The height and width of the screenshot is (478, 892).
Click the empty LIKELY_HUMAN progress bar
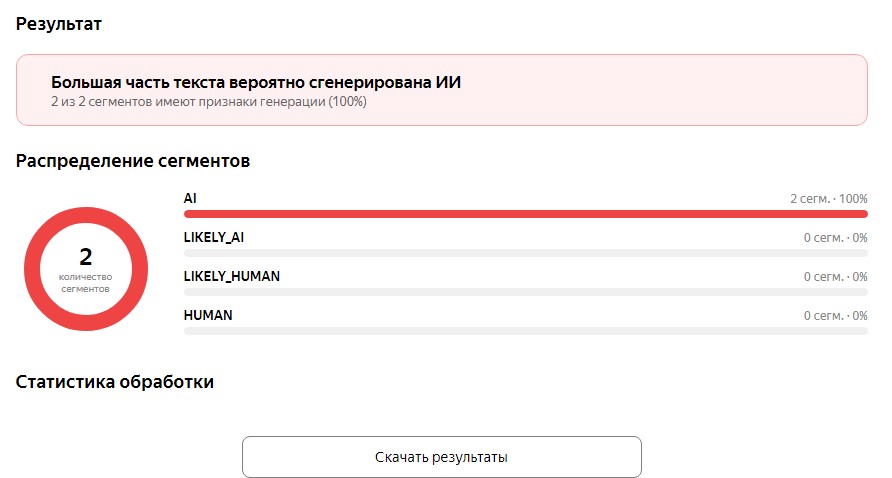point(526,292)
